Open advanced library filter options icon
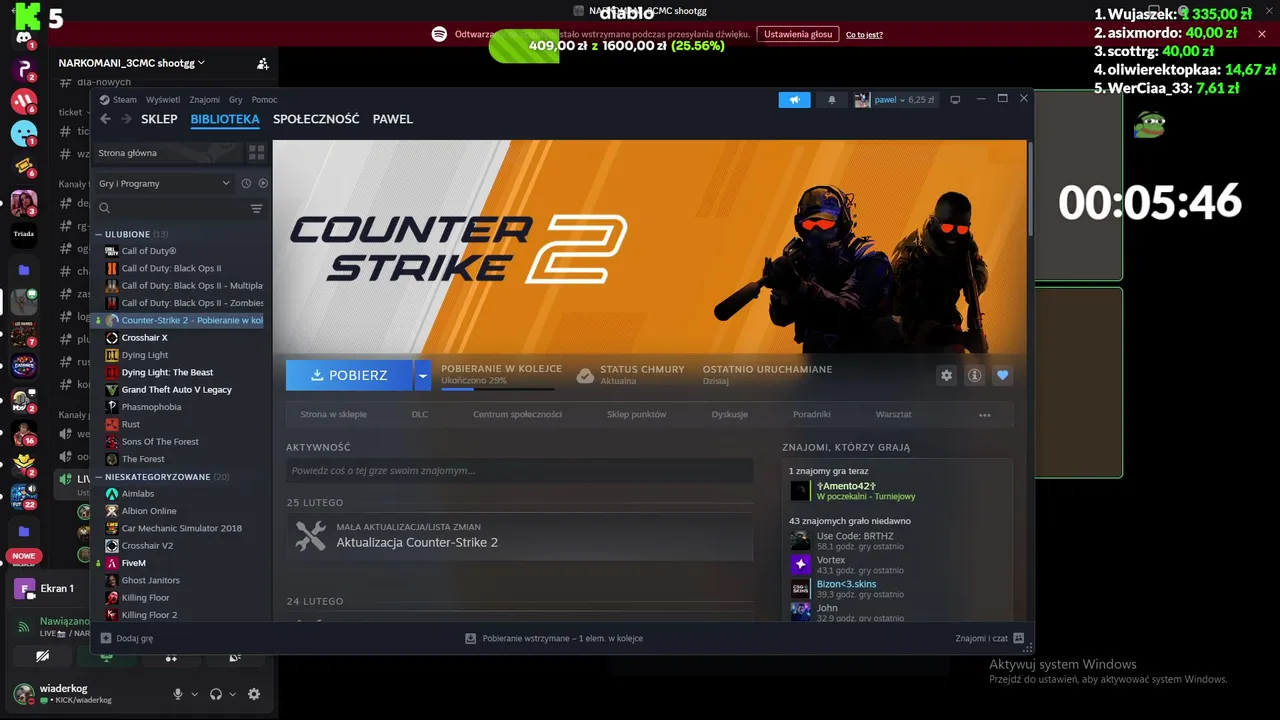The width and height of the screenshot is (1280, 720). 256,208
